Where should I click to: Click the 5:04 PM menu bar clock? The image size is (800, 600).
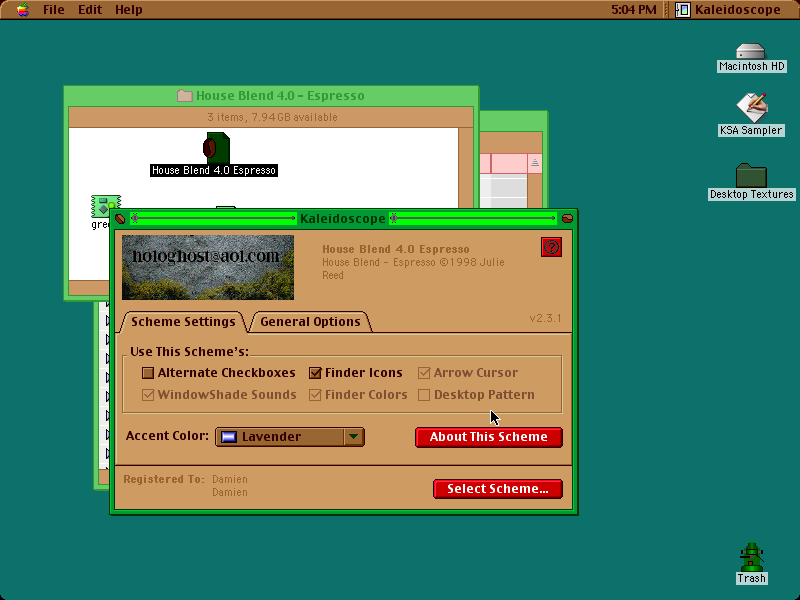[x=634, y=10]
